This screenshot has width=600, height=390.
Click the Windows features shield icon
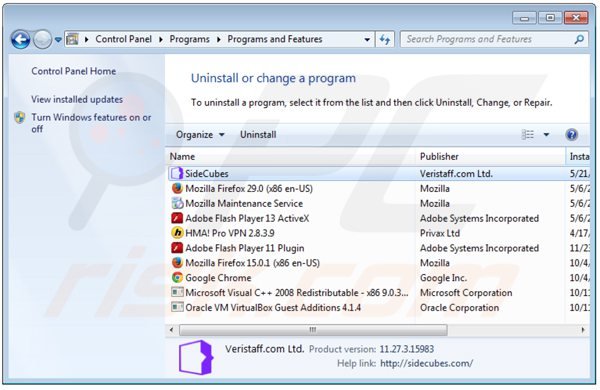[x=20, y=117]
